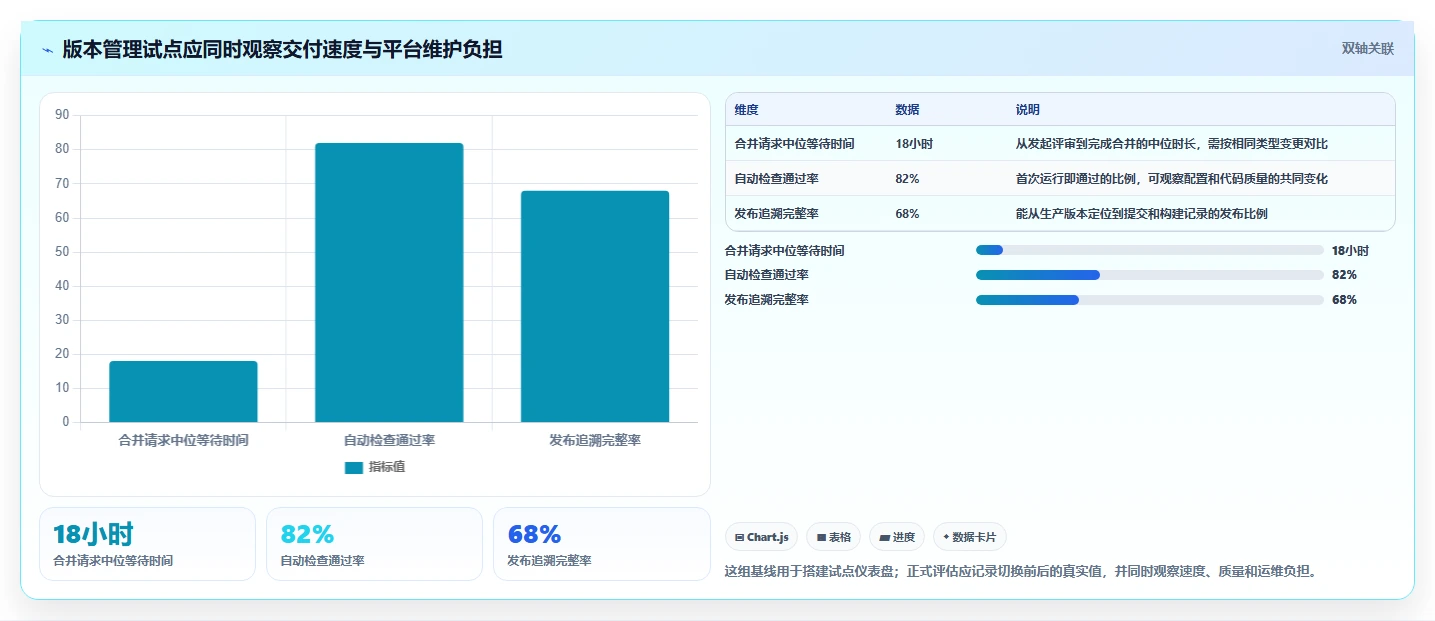Click the 82% data card

[x=374, y=544]
